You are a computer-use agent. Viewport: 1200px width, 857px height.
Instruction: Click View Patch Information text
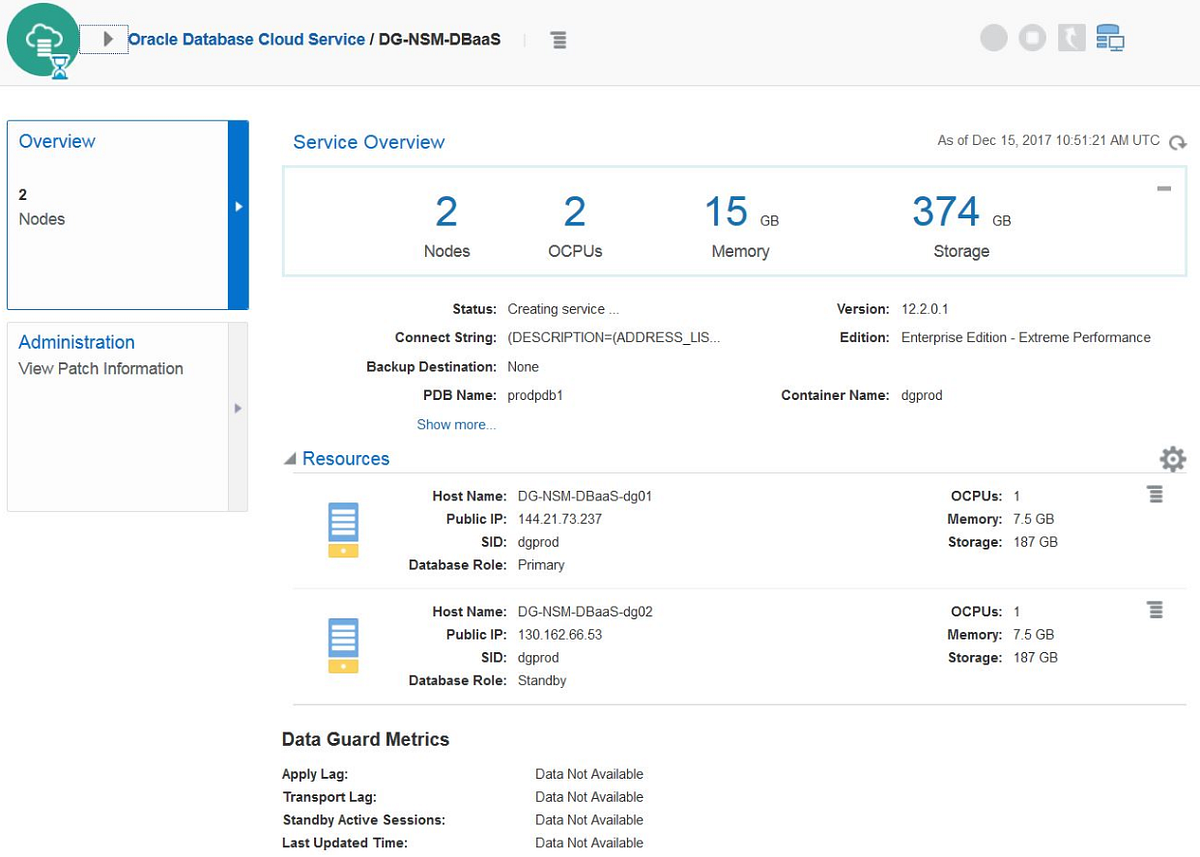pos(101,369)
